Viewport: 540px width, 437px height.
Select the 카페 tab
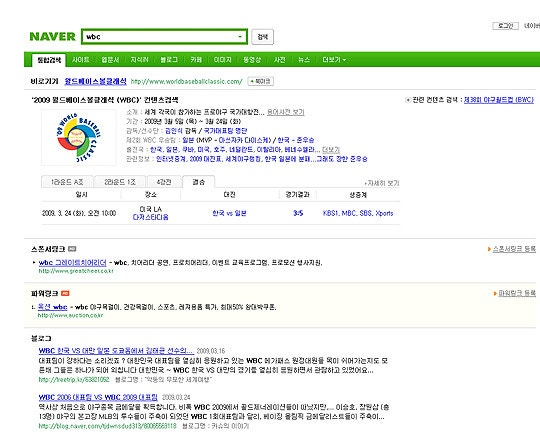[196, 60]
